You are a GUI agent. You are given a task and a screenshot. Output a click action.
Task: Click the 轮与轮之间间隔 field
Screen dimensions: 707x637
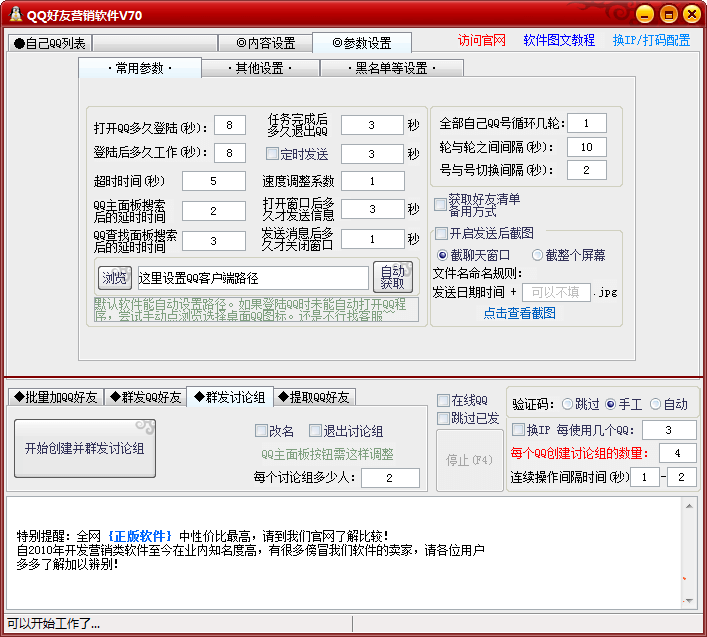(x=587, y=147)
